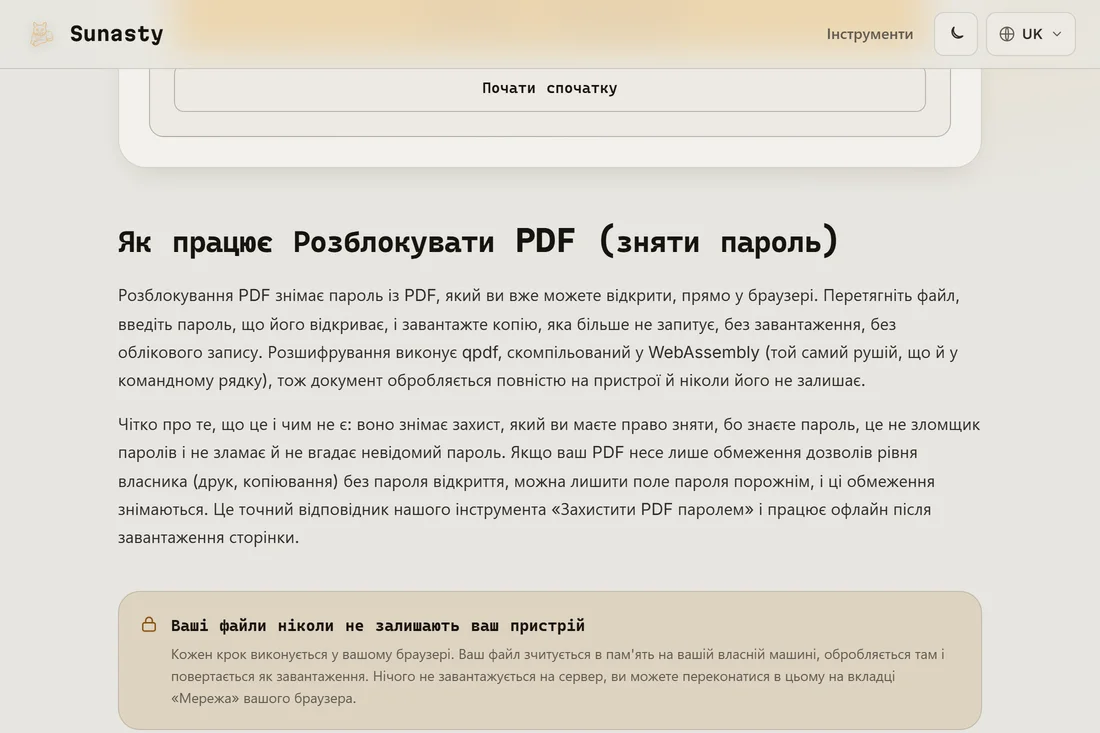
Task: Open the Sunasty home link text
Action: point(116,34)
